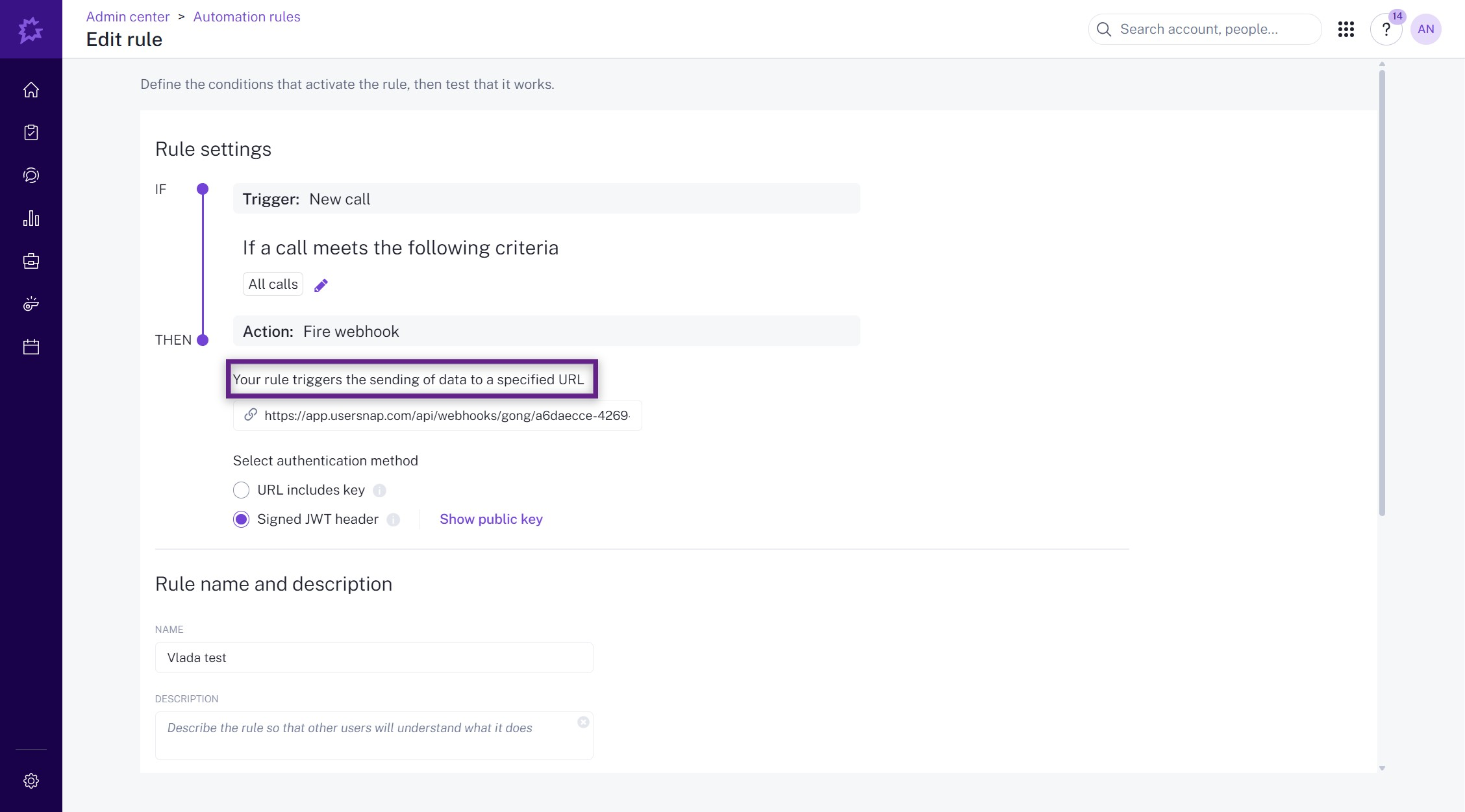
Task: Open settings gear at sidebar bottom
Action: (x=31, y=780)
